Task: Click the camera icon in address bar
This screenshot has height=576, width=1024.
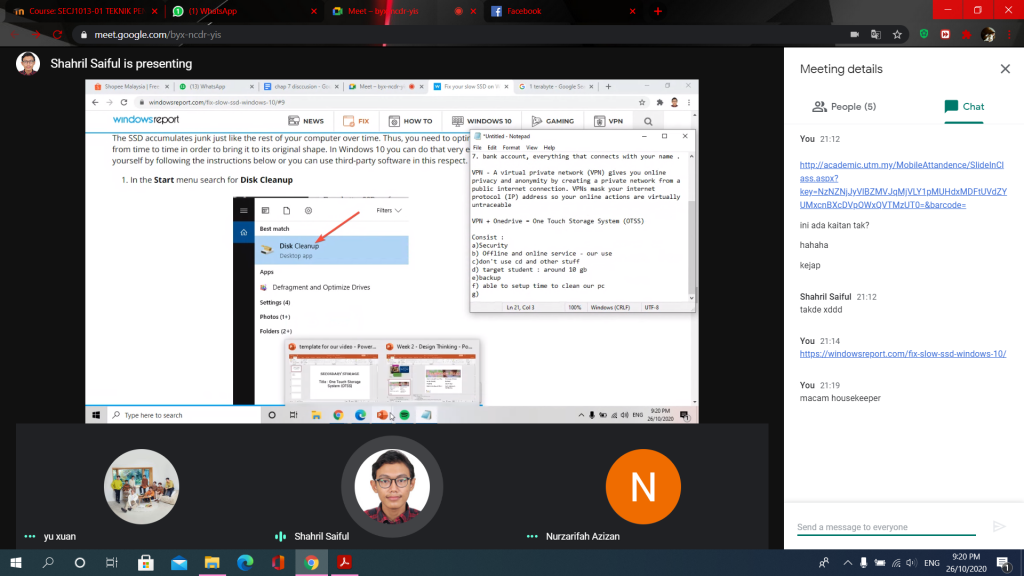Action: [x=853, y=34]
